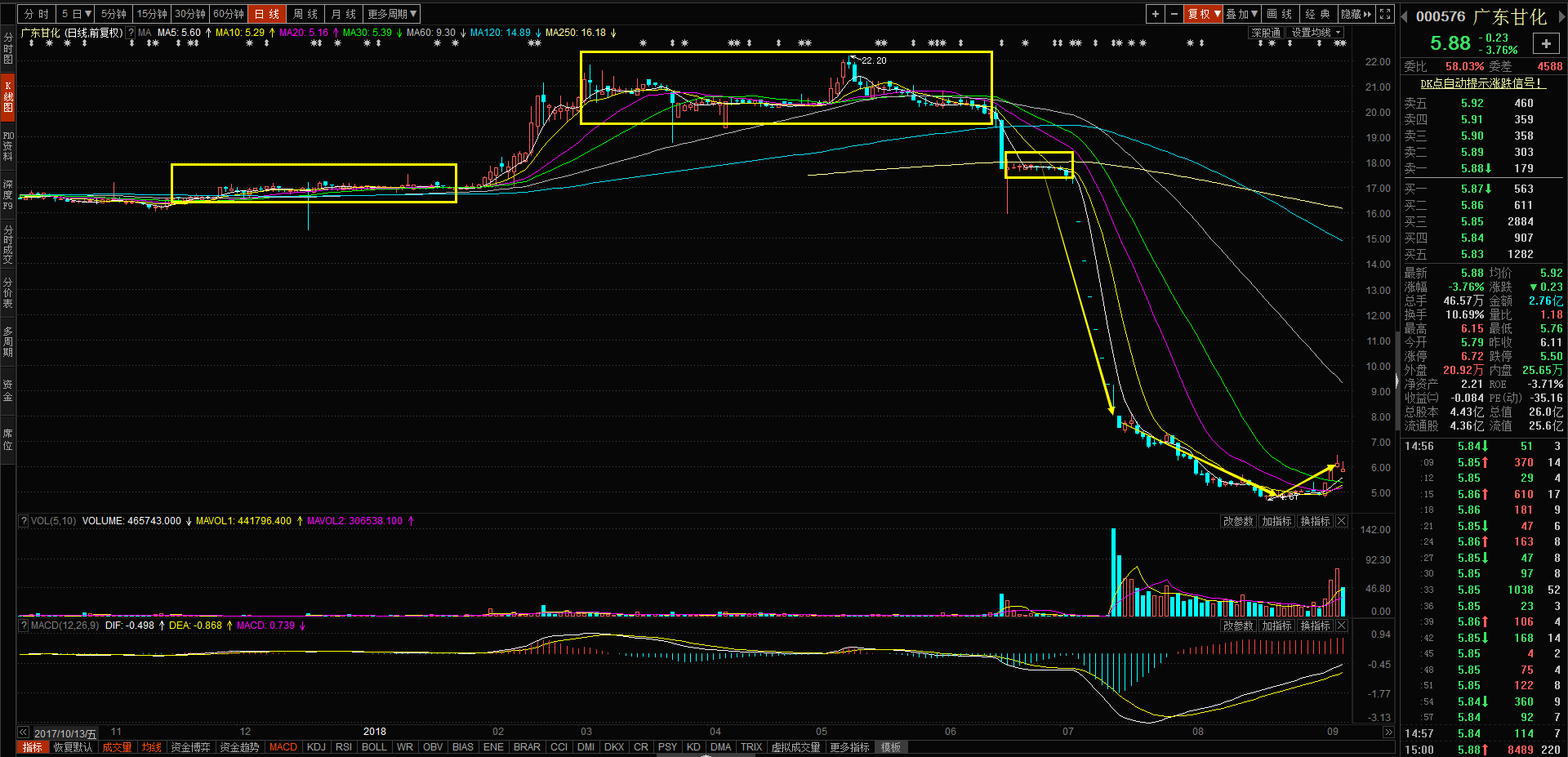
Task: Go to previous stock with left arrow
Action: point(1405,17)
